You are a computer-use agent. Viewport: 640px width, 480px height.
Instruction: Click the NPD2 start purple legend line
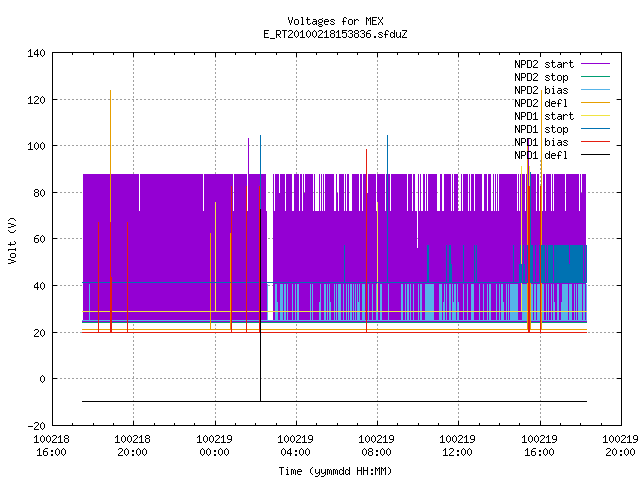click(595, 64)
